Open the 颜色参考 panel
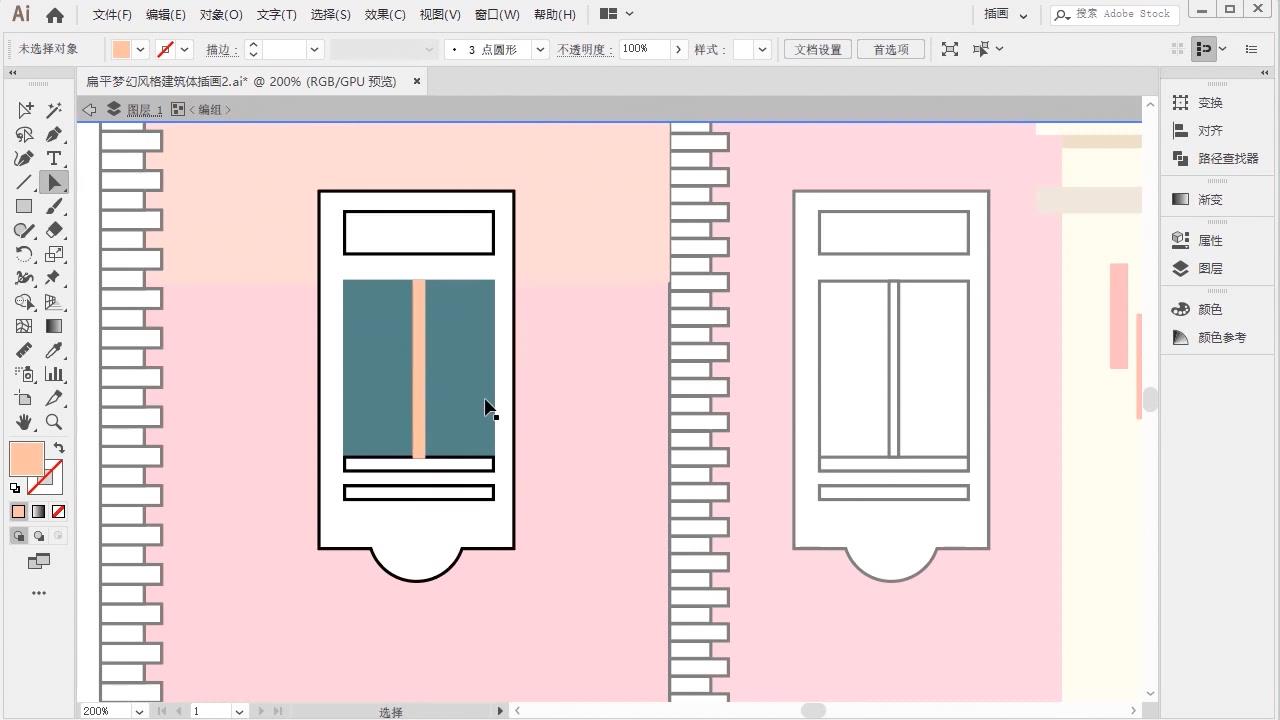The height and width of the screenshot is (720, 1280). click(1210, 337)
